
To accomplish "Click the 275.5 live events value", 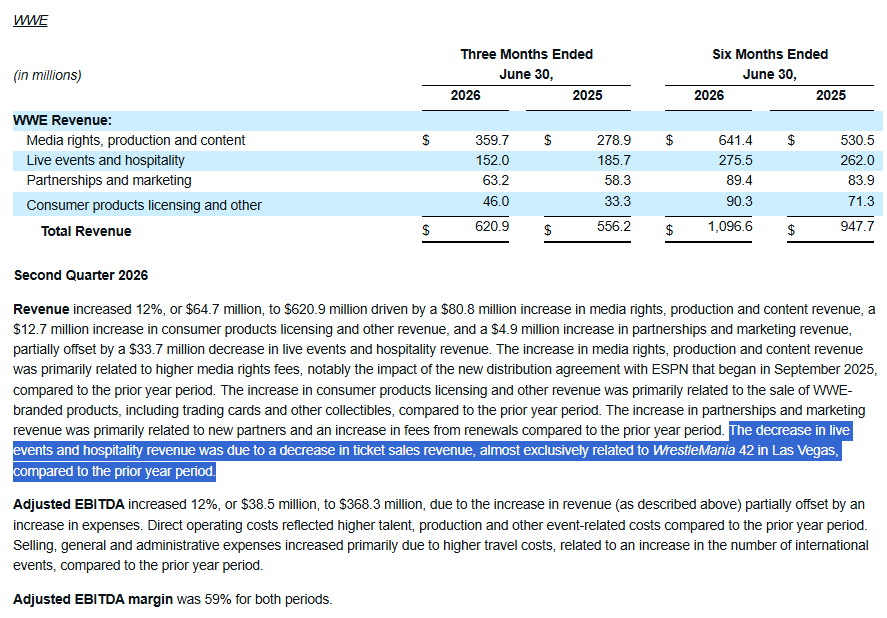I will [735, 160].
